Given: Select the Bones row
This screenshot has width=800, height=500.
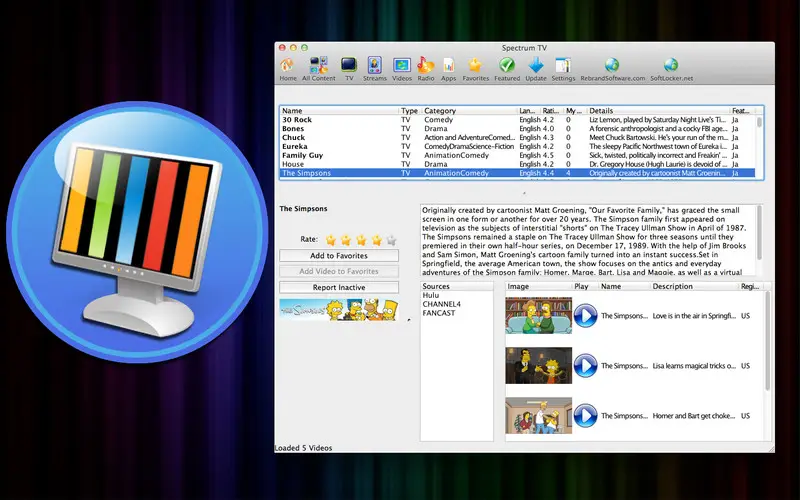Looking at the screenshot, I should point(517,129).
